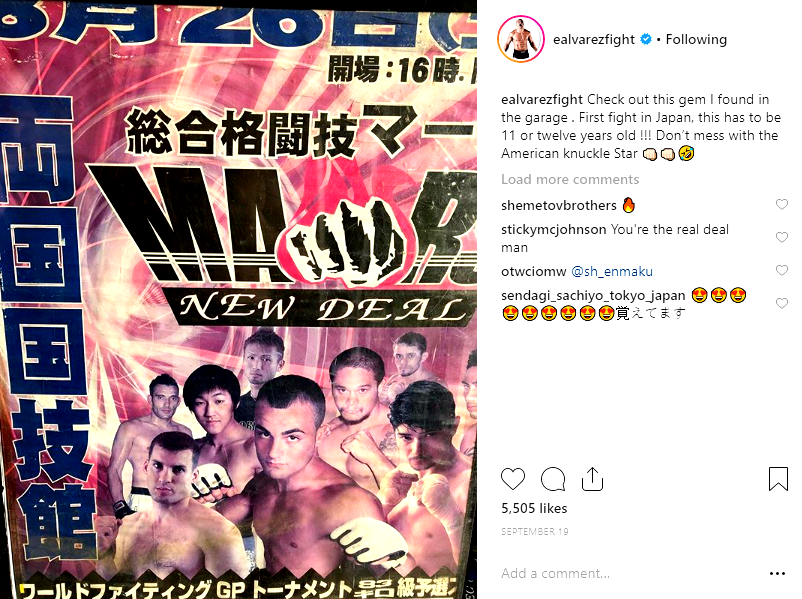
Task: Save post using bookmark icon
Action: click(778, 479)
